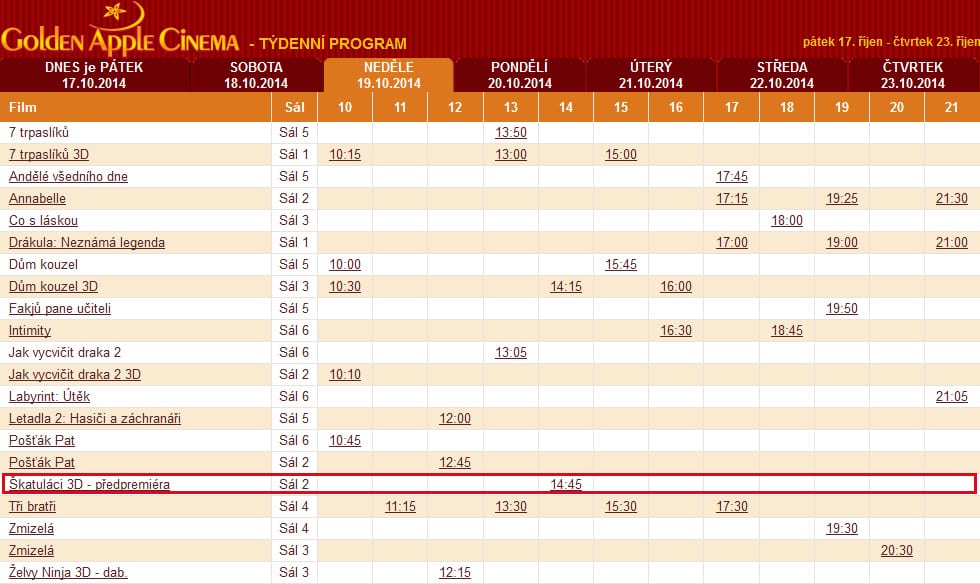Select the Dnes je Pátek 17.10.2014 tab
The image size is (980, 584).
(x=95, y=75)
